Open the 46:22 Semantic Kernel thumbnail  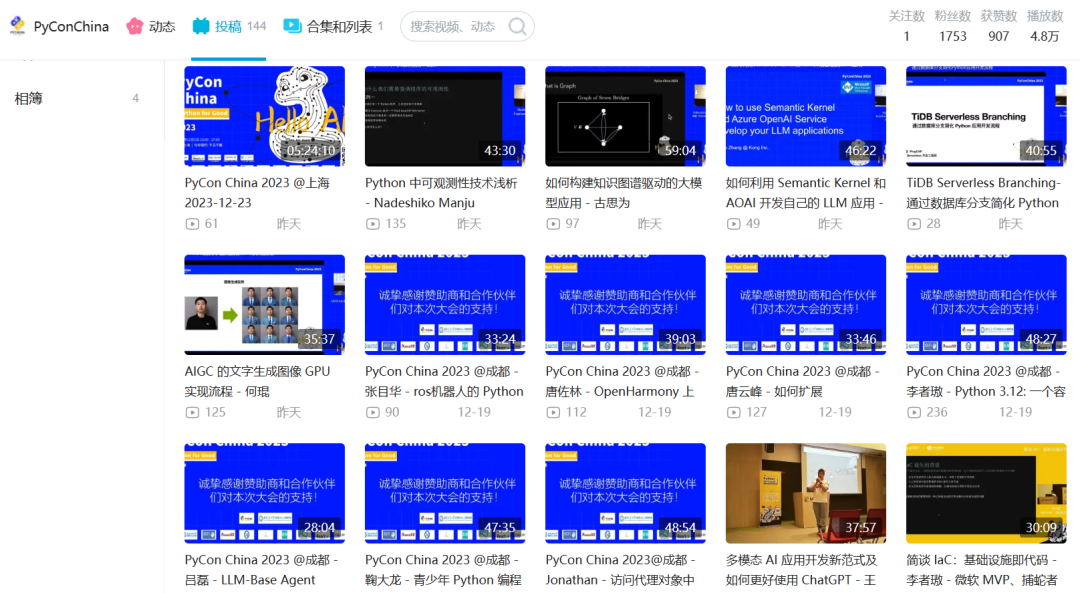click(x=806, y=116)
